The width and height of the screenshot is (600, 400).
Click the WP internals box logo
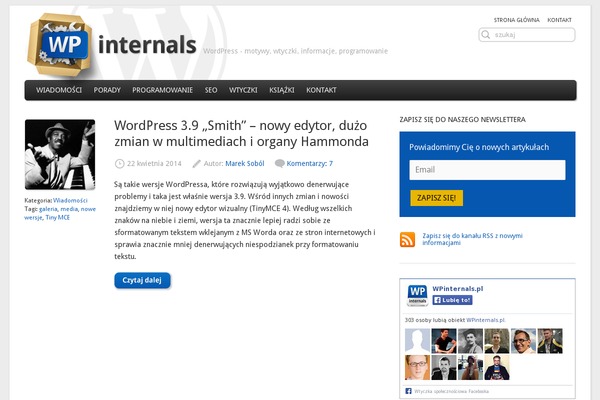[60, 44]
